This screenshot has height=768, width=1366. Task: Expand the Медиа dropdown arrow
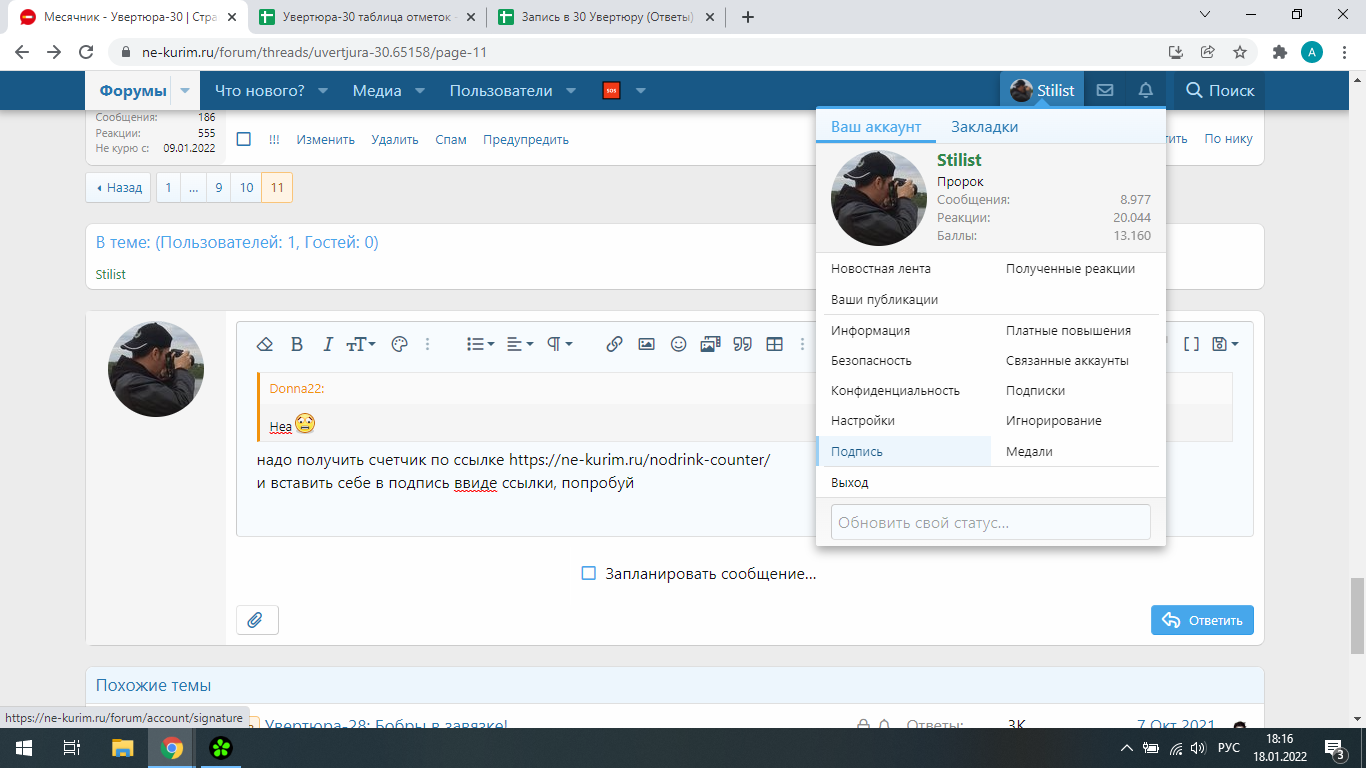(420, 91)
